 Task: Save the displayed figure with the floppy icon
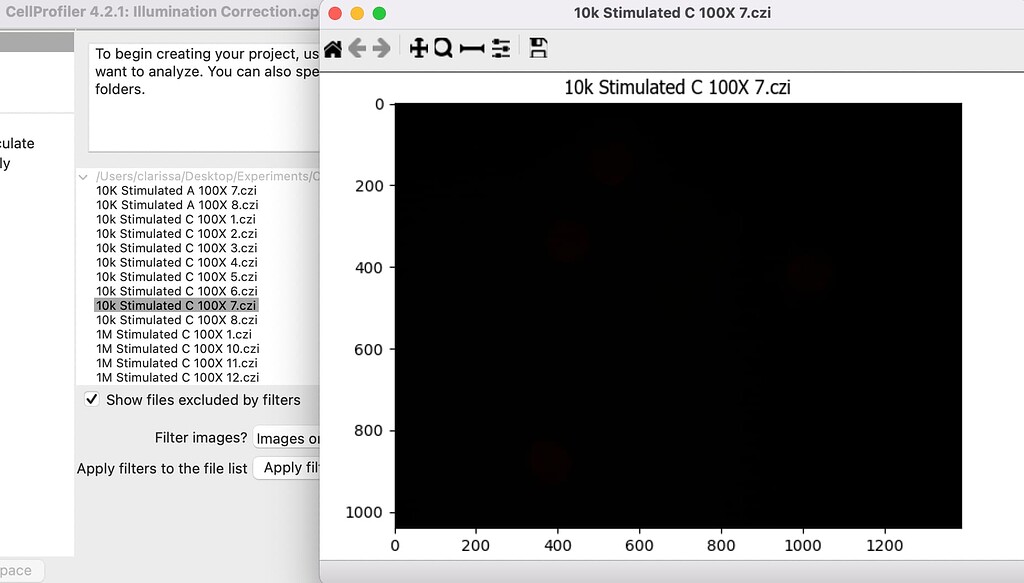click(x=538, y=47)
